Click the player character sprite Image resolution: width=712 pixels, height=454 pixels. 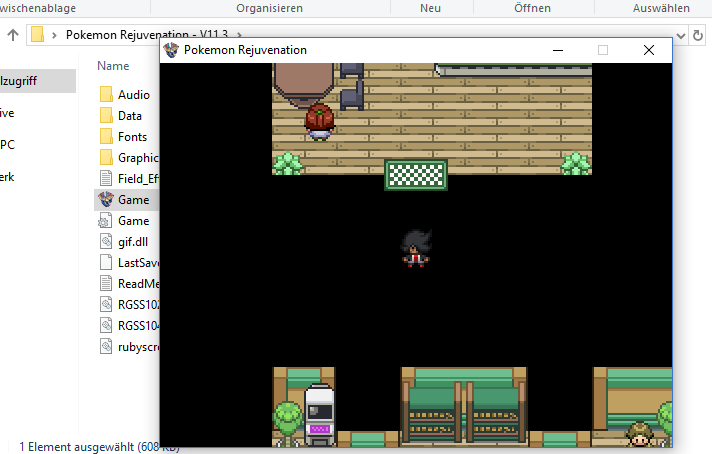coord(415,248)
